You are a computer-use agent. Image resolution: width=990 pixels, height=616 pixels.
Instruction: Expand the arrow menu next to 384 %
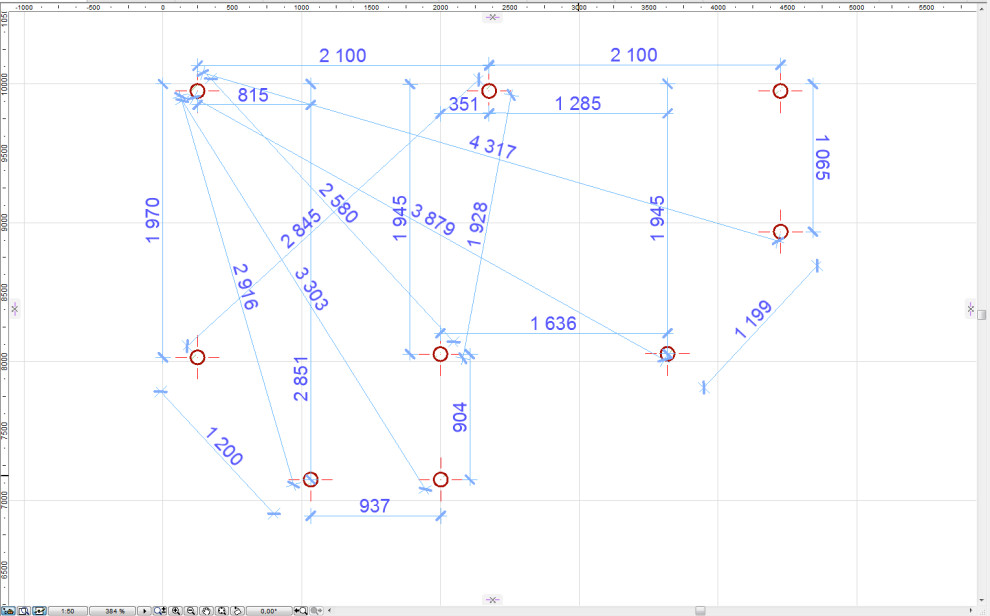[x=145, y=610]
